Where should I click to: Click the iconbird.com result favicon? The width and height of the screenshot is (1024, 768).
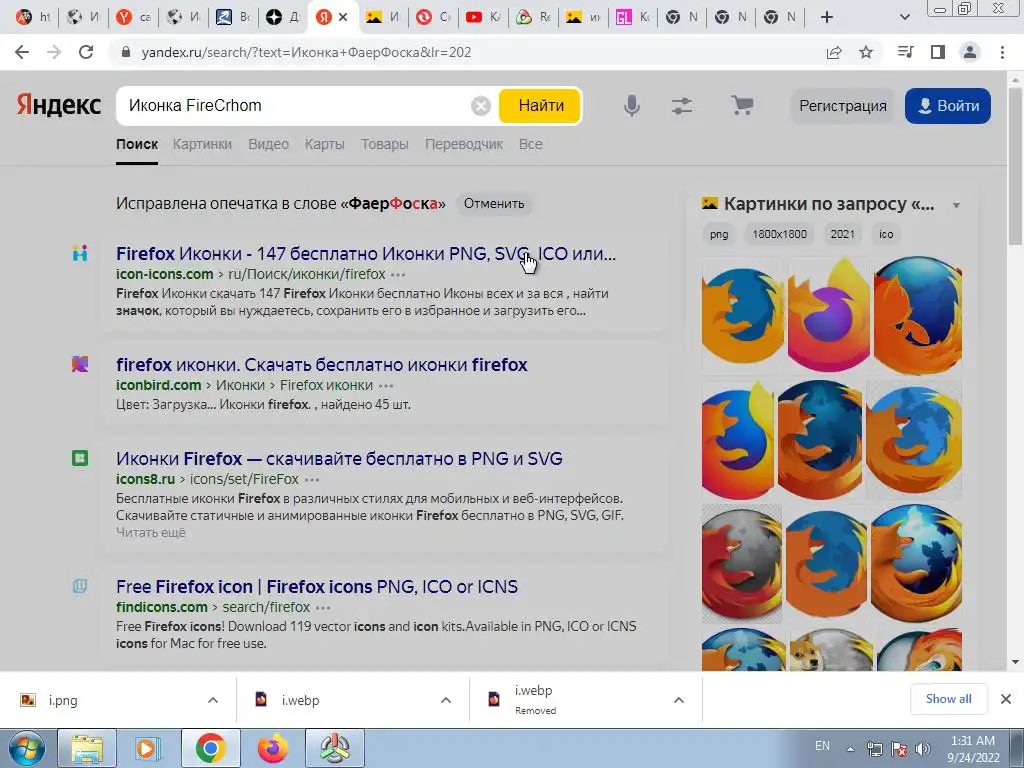coord(80,364)
